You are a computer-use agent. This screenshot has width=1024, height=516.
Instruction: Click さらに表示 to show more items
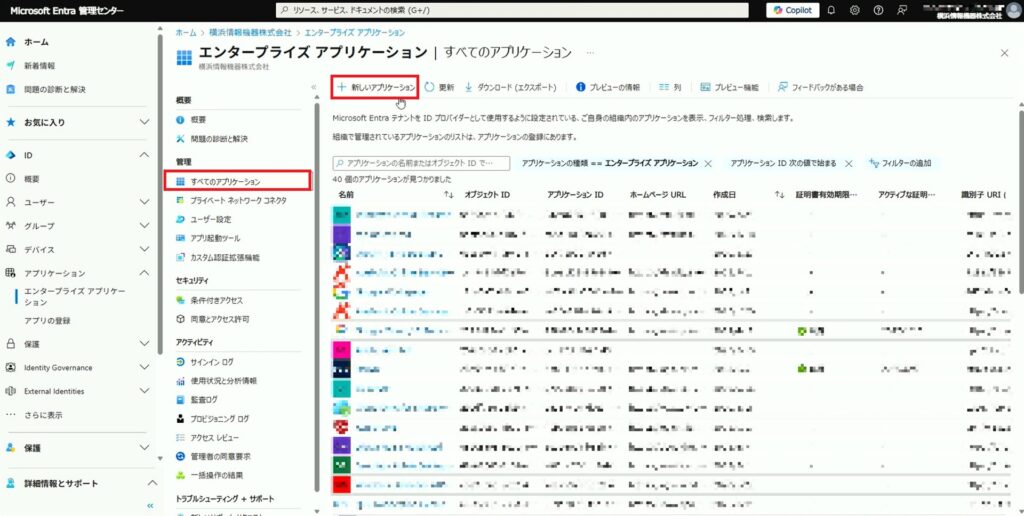click(x=43, y=415)
